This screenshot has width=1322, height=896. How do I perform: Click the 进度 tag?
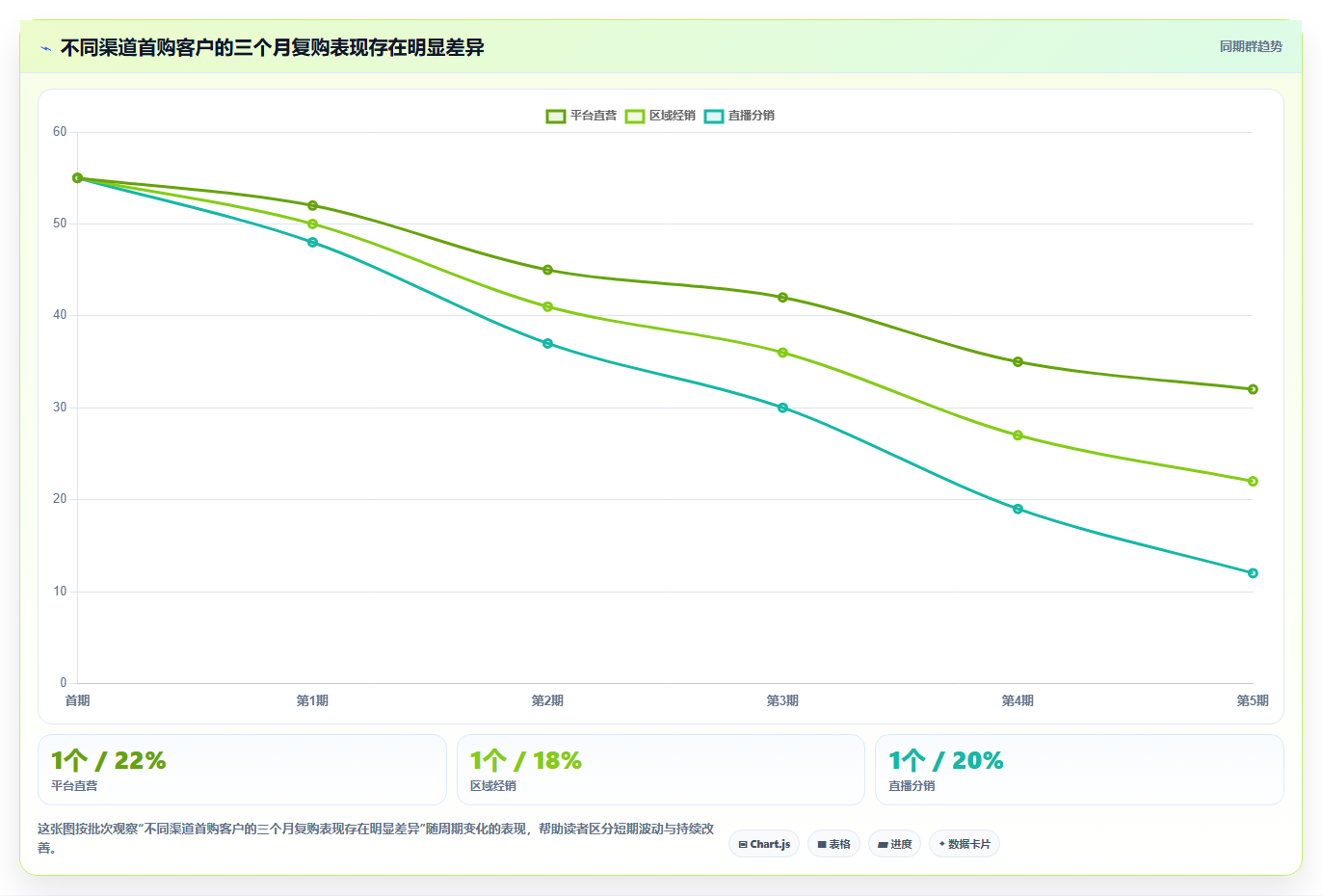[894, 844]
